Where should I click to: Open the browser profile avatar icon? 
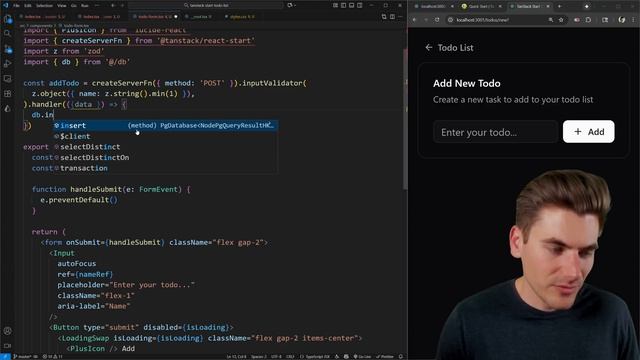click(x=622, y=20)
